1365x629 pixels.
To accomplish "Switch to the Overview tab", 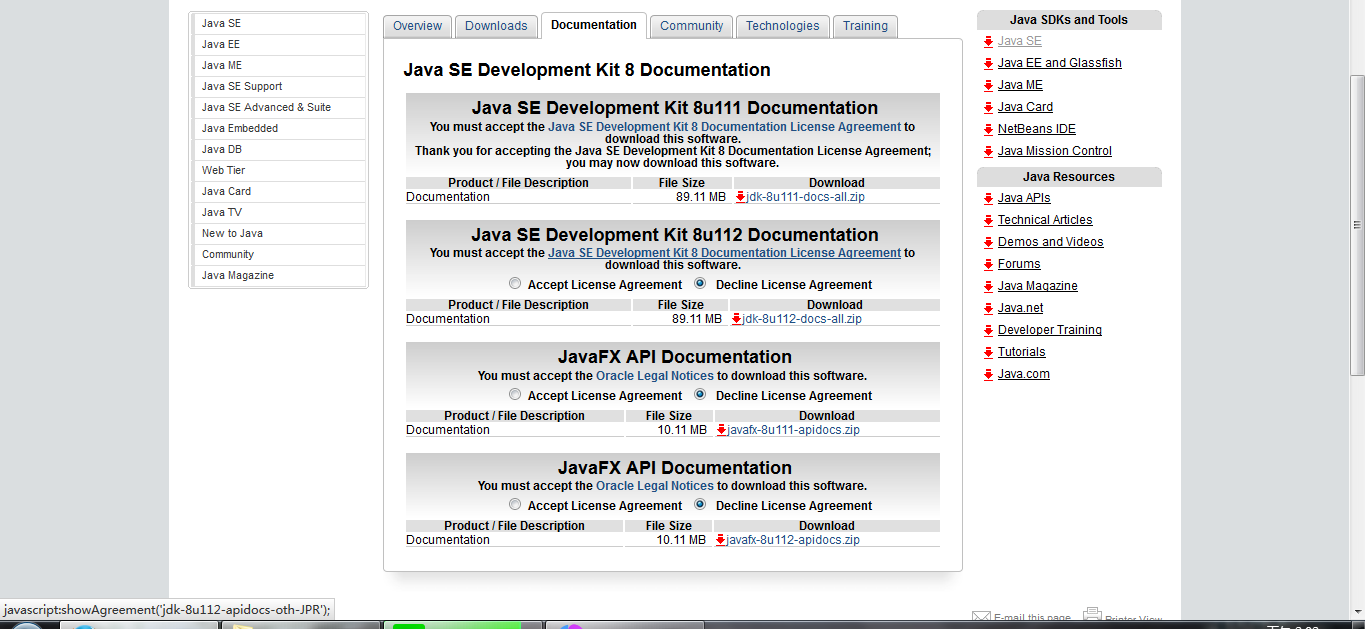I will coord(417,26).
